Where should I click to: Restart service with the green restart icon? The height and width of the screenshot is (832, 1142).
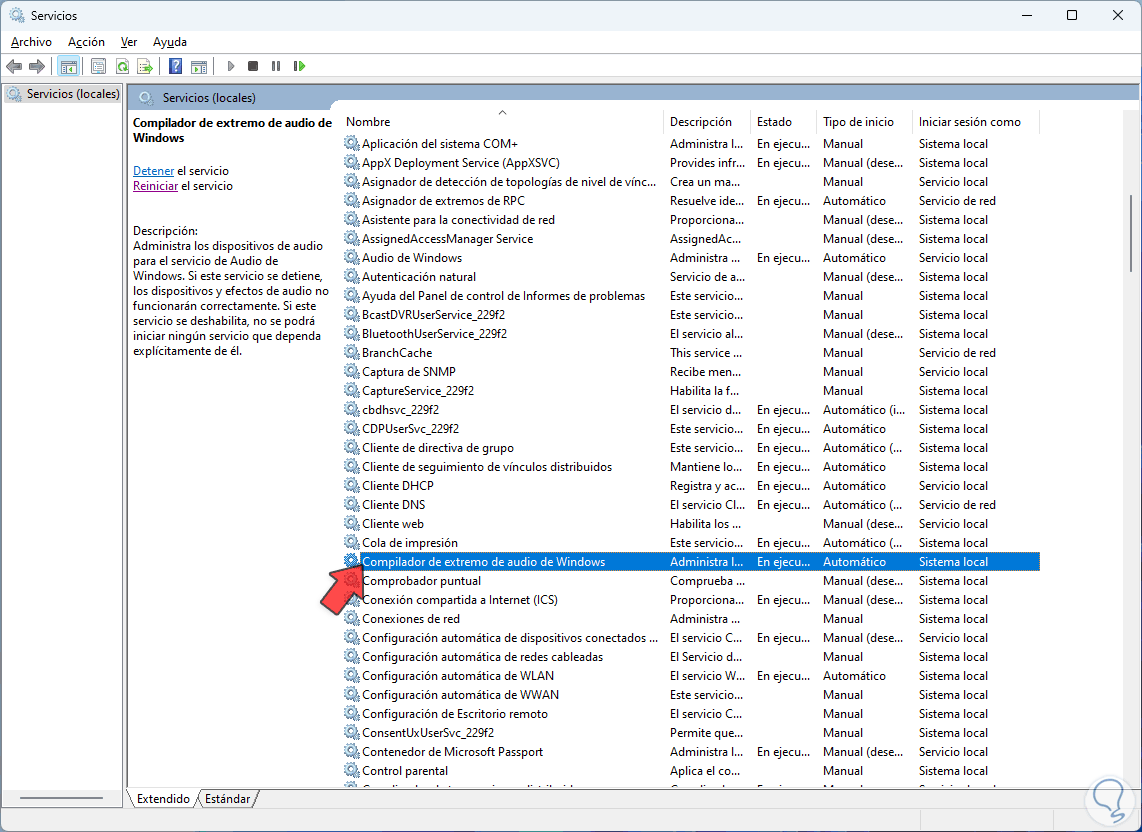click(x=299, y=66)
